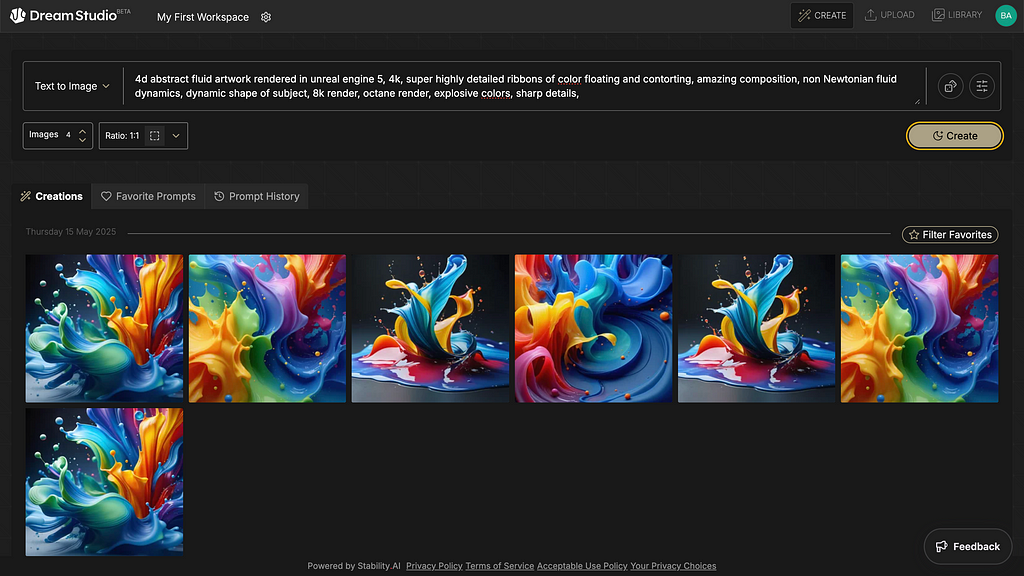Screen dimensions: 1024x576
Task: Click the Powered by Stability.AI text
Action: click(x=354, y=566)
